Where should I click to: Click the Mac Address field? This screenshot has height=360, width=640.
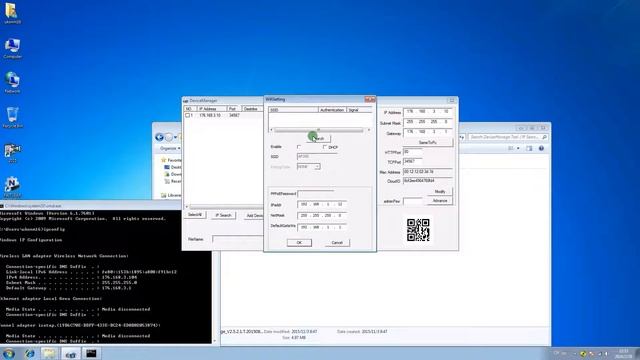tap(428, 172)
